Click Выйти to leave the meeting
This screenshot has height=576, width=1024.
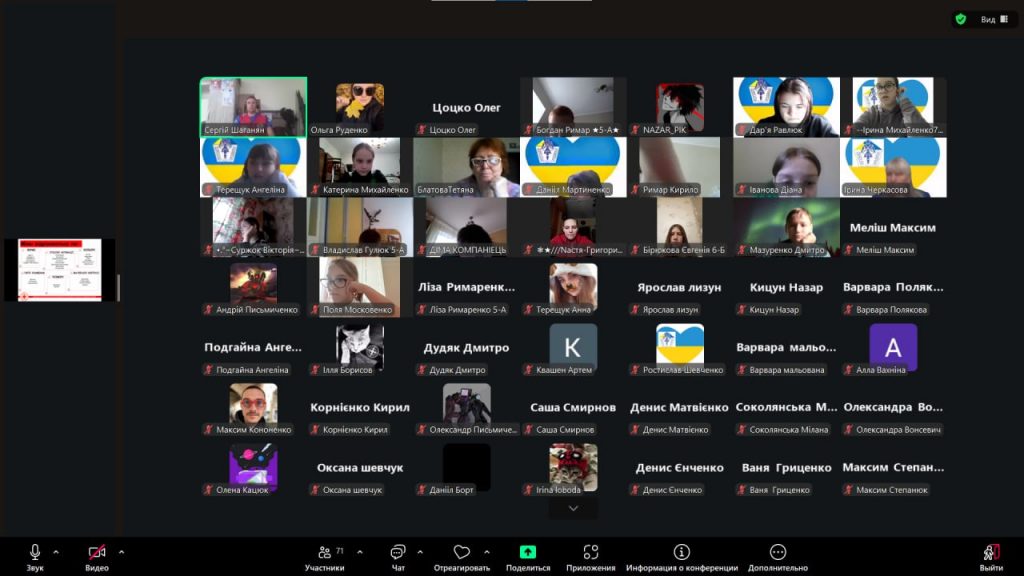click(991, 556)
